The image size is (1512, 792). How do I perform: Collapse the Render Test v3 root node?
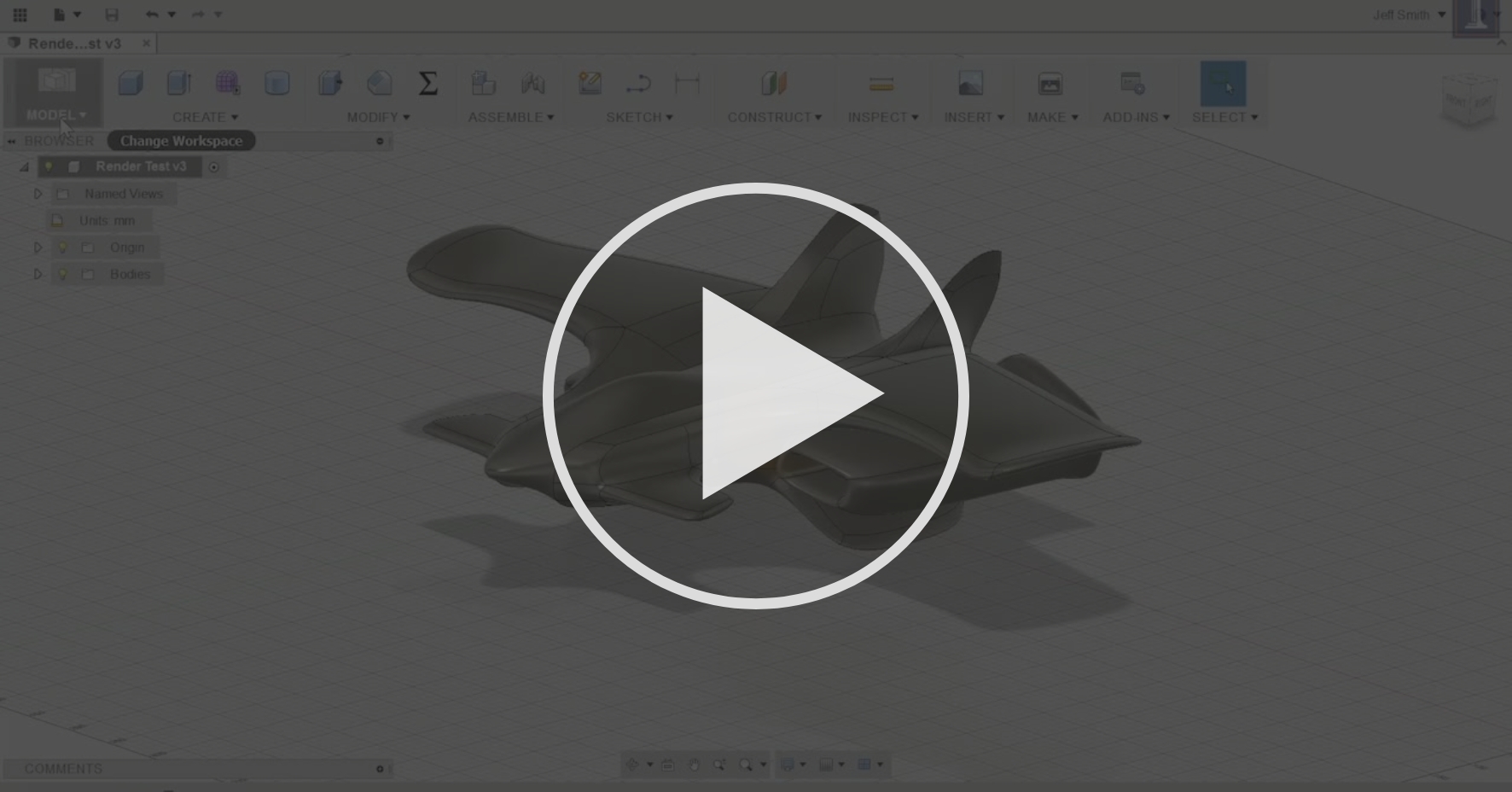point(24,166)
